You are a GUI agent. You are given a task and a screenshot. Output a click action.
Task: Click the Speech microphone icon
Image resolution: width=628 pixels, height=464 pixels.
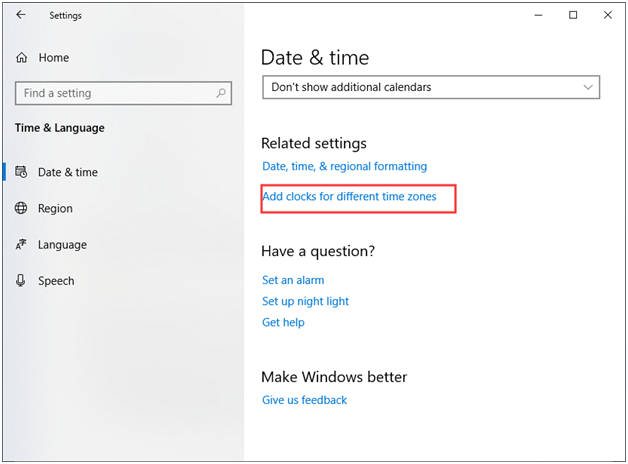pos(21,281)
